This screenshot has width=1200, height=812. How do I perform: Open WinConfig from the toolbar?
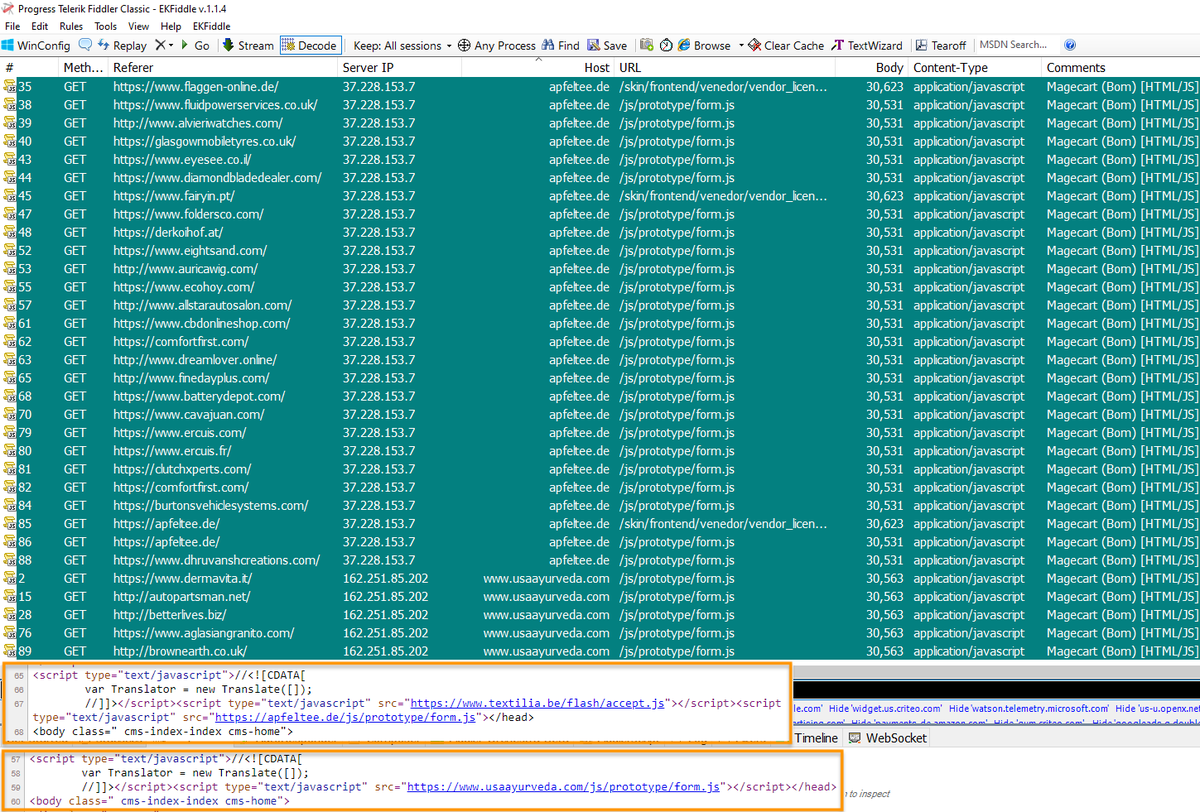pyautogui.click(x=36, y=45)
